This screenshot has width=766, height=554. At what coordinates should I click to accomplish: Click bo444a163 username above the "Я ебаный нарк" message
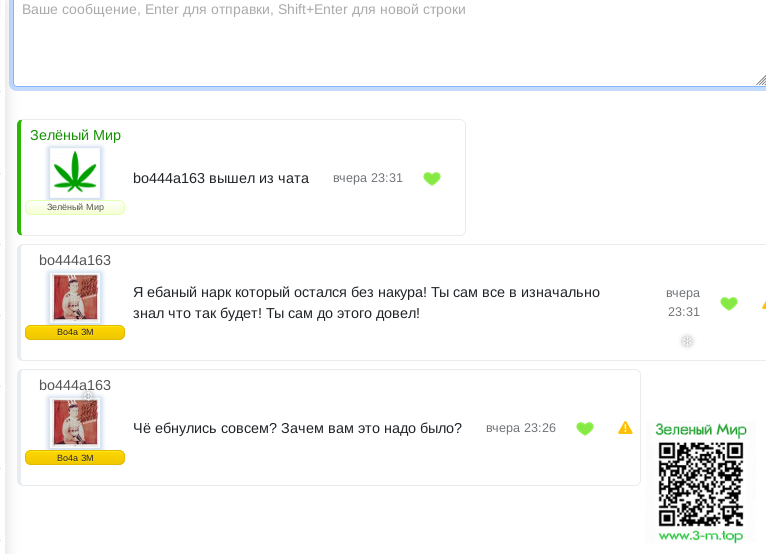tap(75, 260)
